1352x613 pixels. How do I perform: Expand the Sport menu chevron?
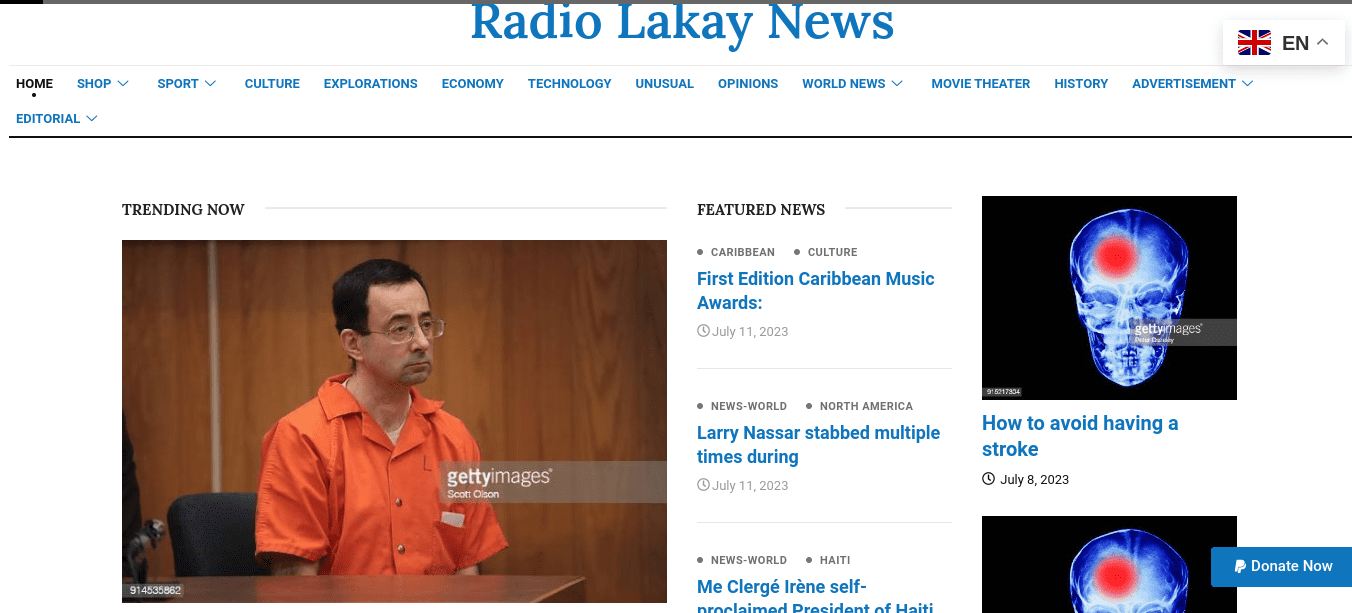click(x=211, y=84)
